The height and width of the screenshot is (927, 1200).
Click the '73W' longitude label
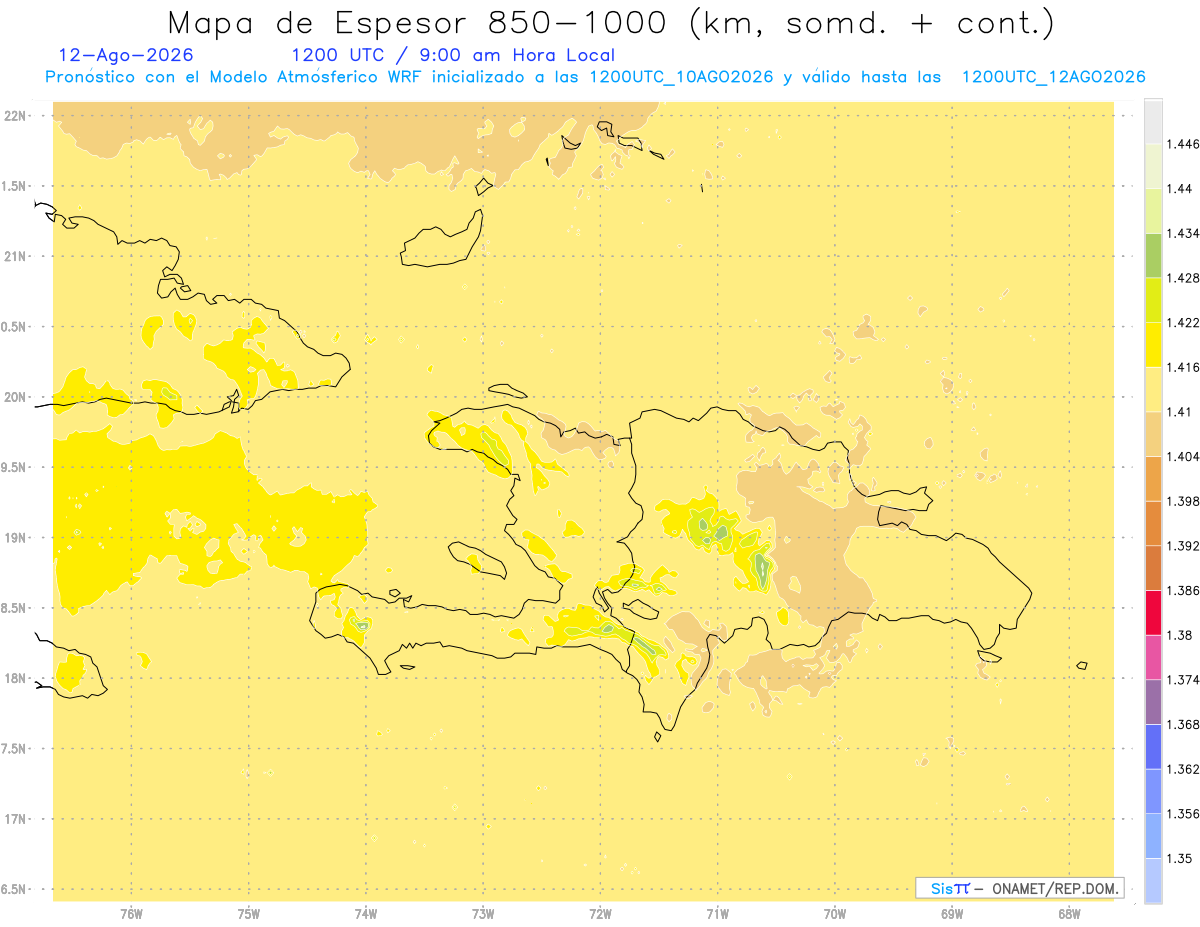(483, 913)
